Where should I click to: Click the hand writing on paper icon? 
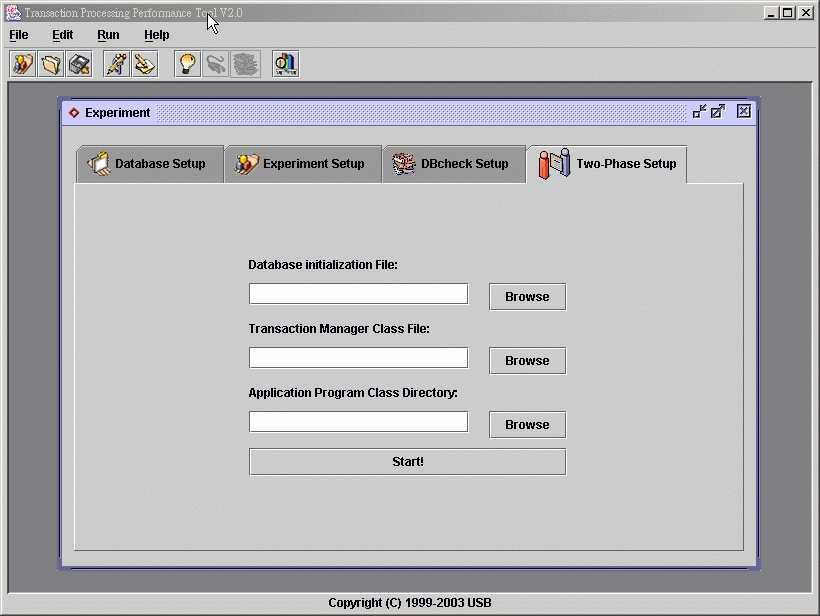coord(145,64)
